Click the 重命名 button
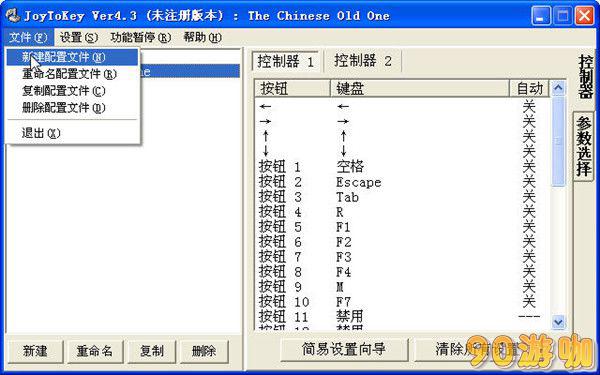 point(95,351)
